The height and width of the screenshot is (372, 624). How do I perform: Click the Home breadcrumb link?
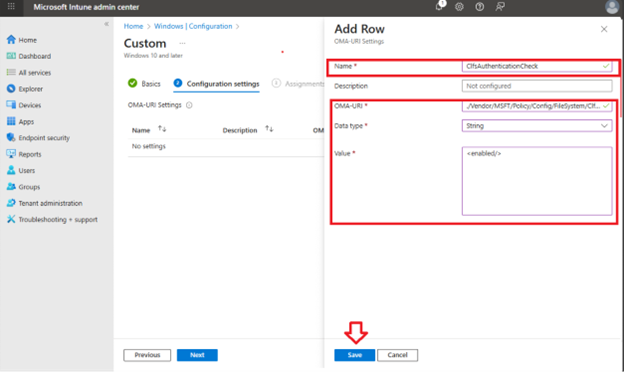point(133,26)
